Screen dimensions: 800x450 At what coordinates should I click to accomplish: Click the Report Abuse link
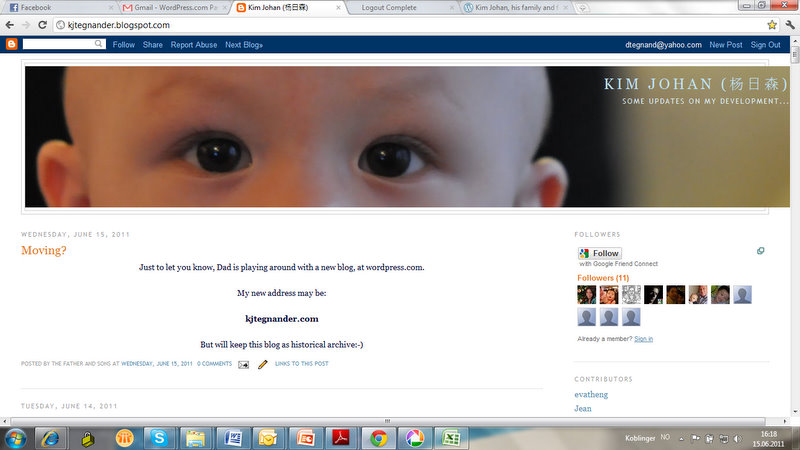[x=194, y=45]
